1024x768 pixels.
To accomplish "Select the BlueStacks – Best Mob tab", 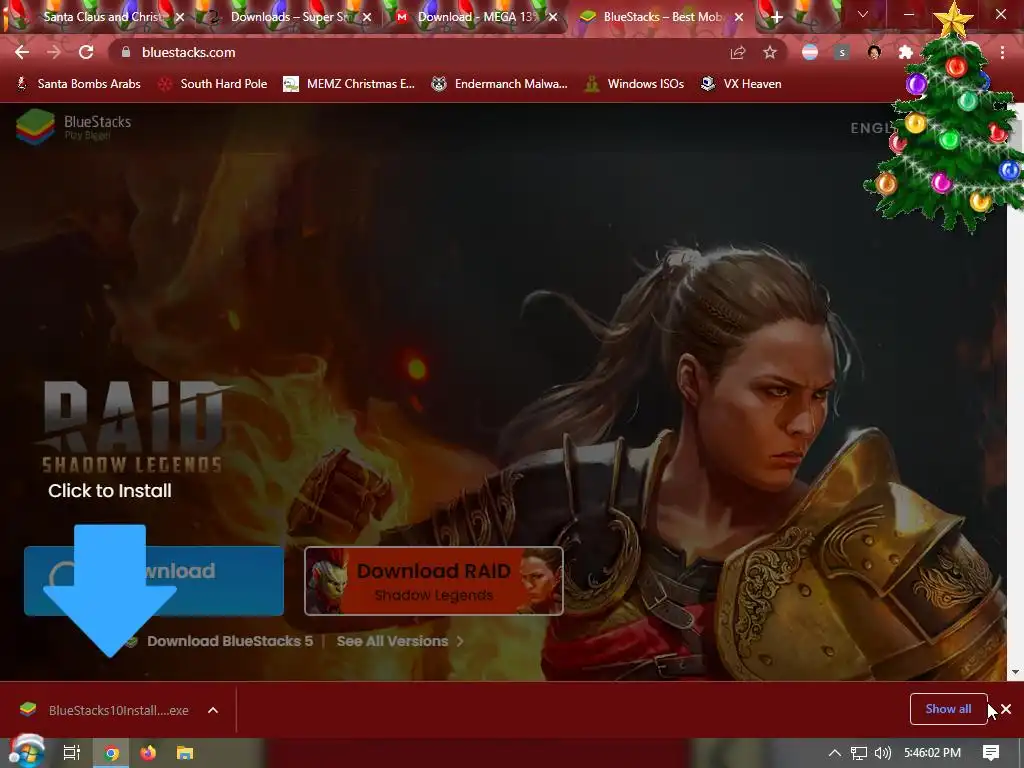I will click(x=661, y=17).
